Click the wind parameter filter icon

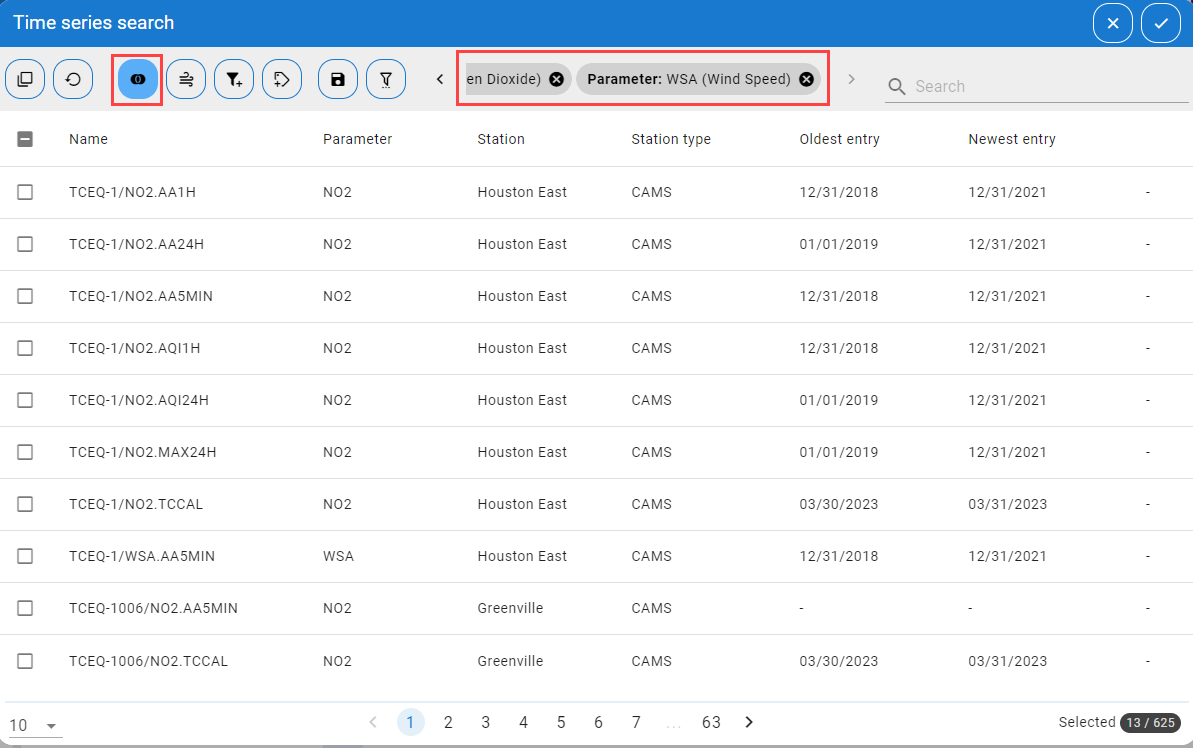[x=186, y=79]
